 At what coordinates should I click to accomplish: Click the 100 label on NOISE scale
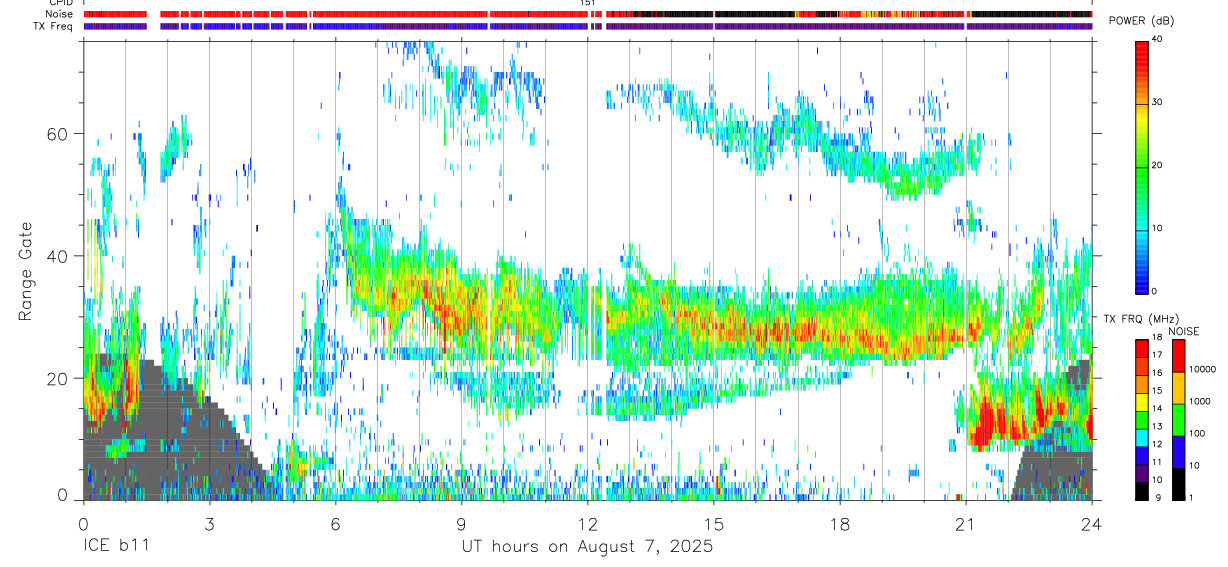1197,433
